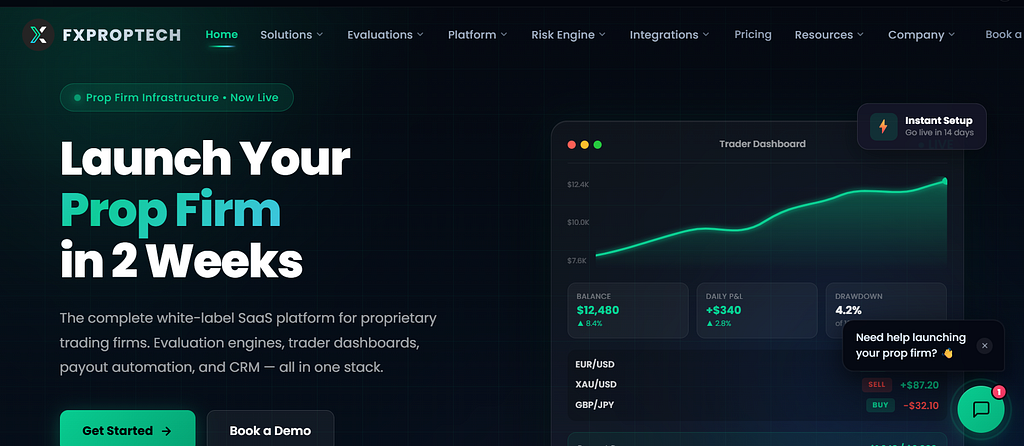The height and width of the screenshot is (446, 1024).
Task: Expand the Risk Engine chevron arrow
Action: click(x=602, y=35)
